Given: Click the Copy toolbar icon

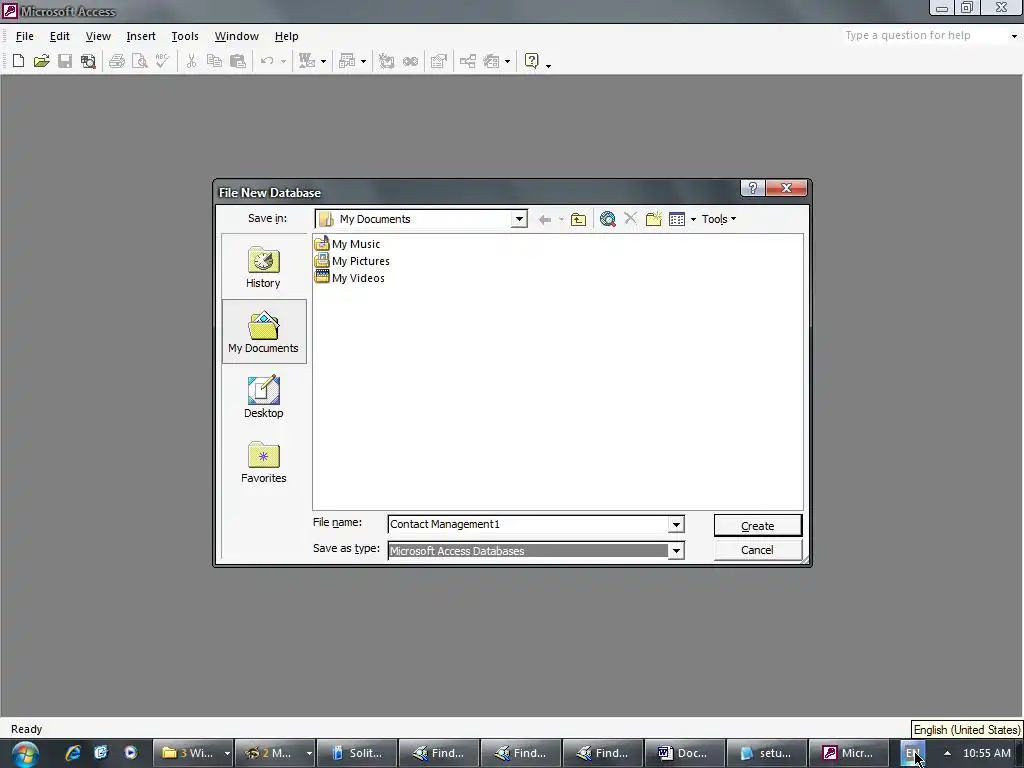Looking at the screenshot, I should coord(214,61).
